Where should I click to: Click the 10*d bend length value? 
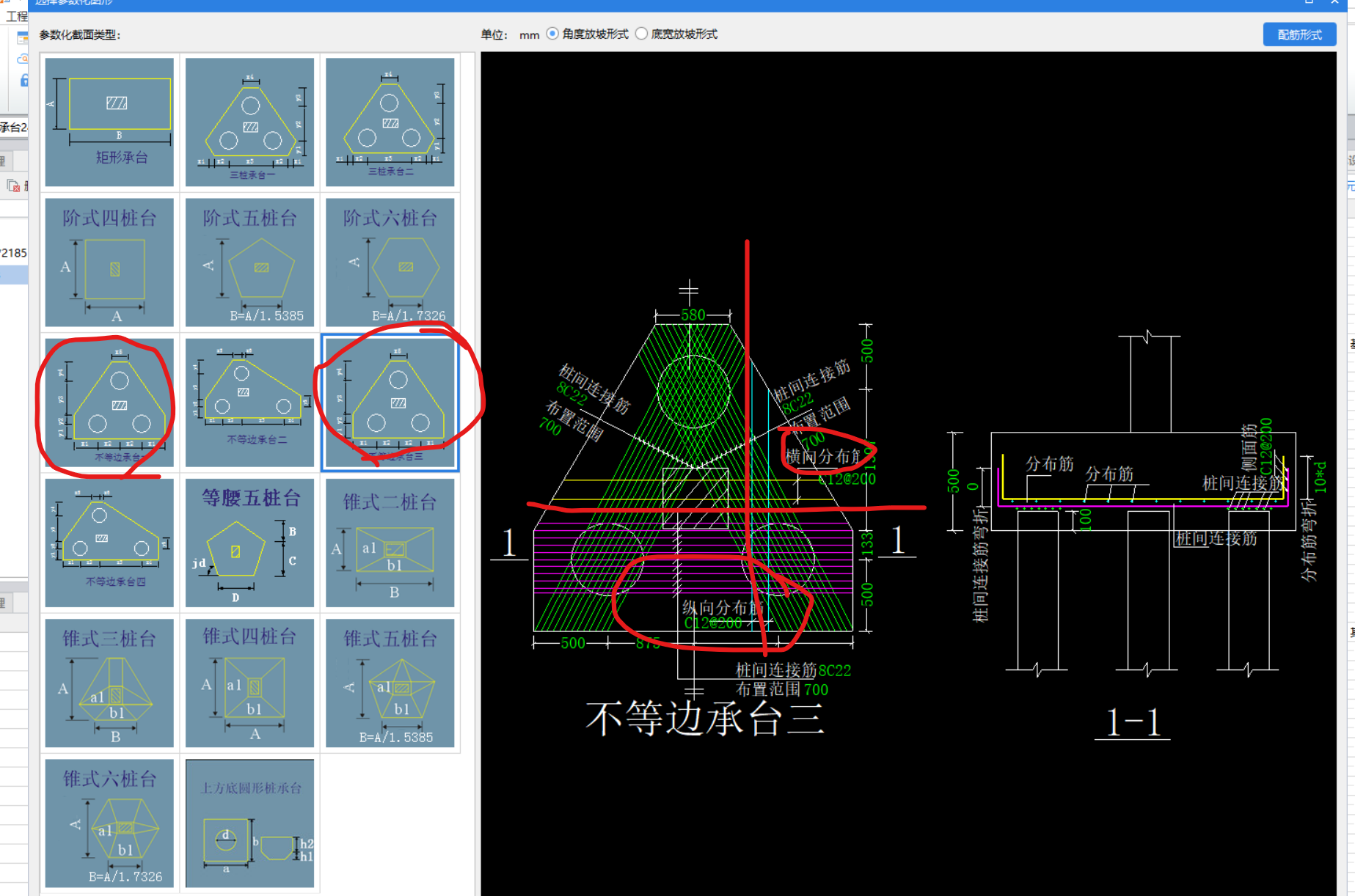point(1320,477)
